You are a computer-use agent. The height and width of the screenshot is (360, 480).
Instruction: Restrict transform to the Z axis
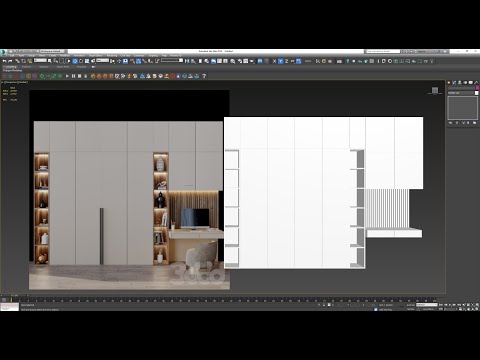[x=286, y=61]
